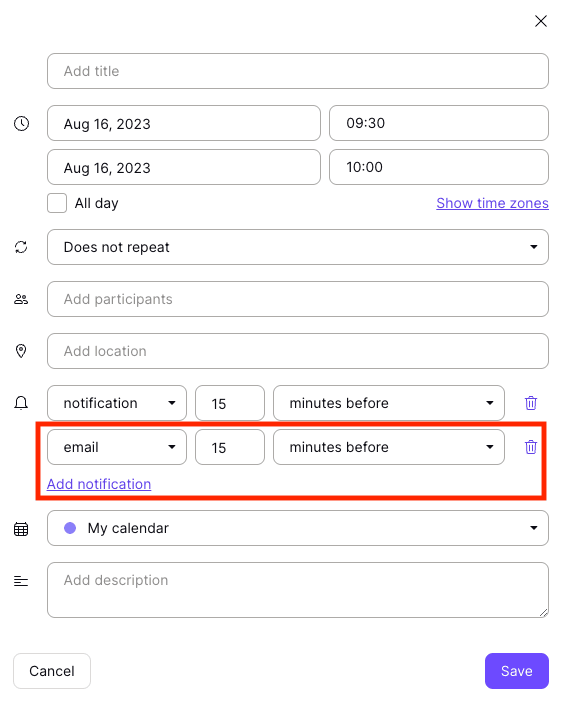This screenshot has width=576, height=706.
Task: Focus the Add location field
Action: [x=298, y=351]
